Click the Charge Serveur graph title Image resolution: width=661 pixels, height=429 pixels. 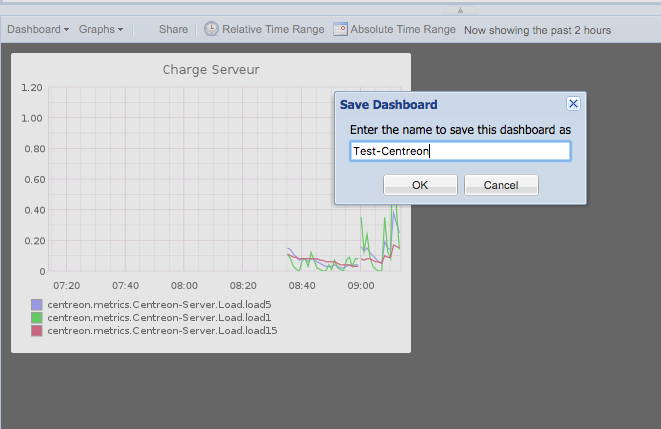[210, 71]
